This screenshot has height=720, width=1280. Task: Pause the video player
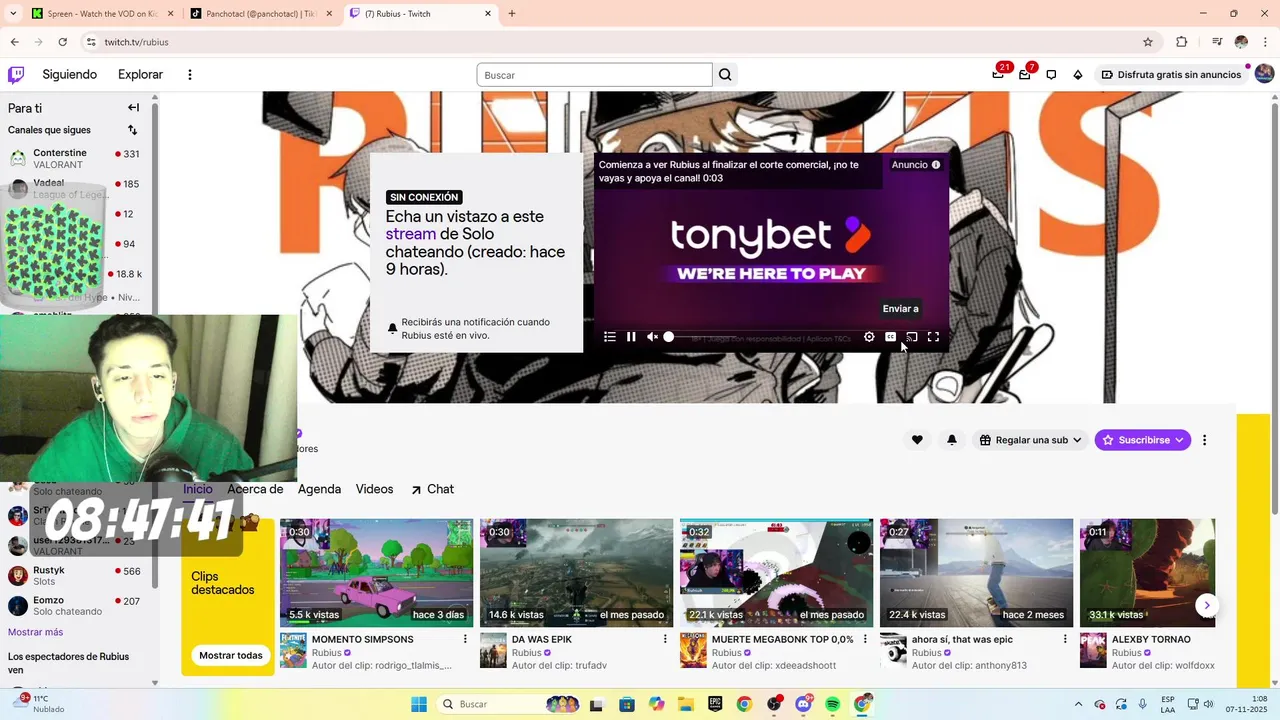tap(631, 337)
